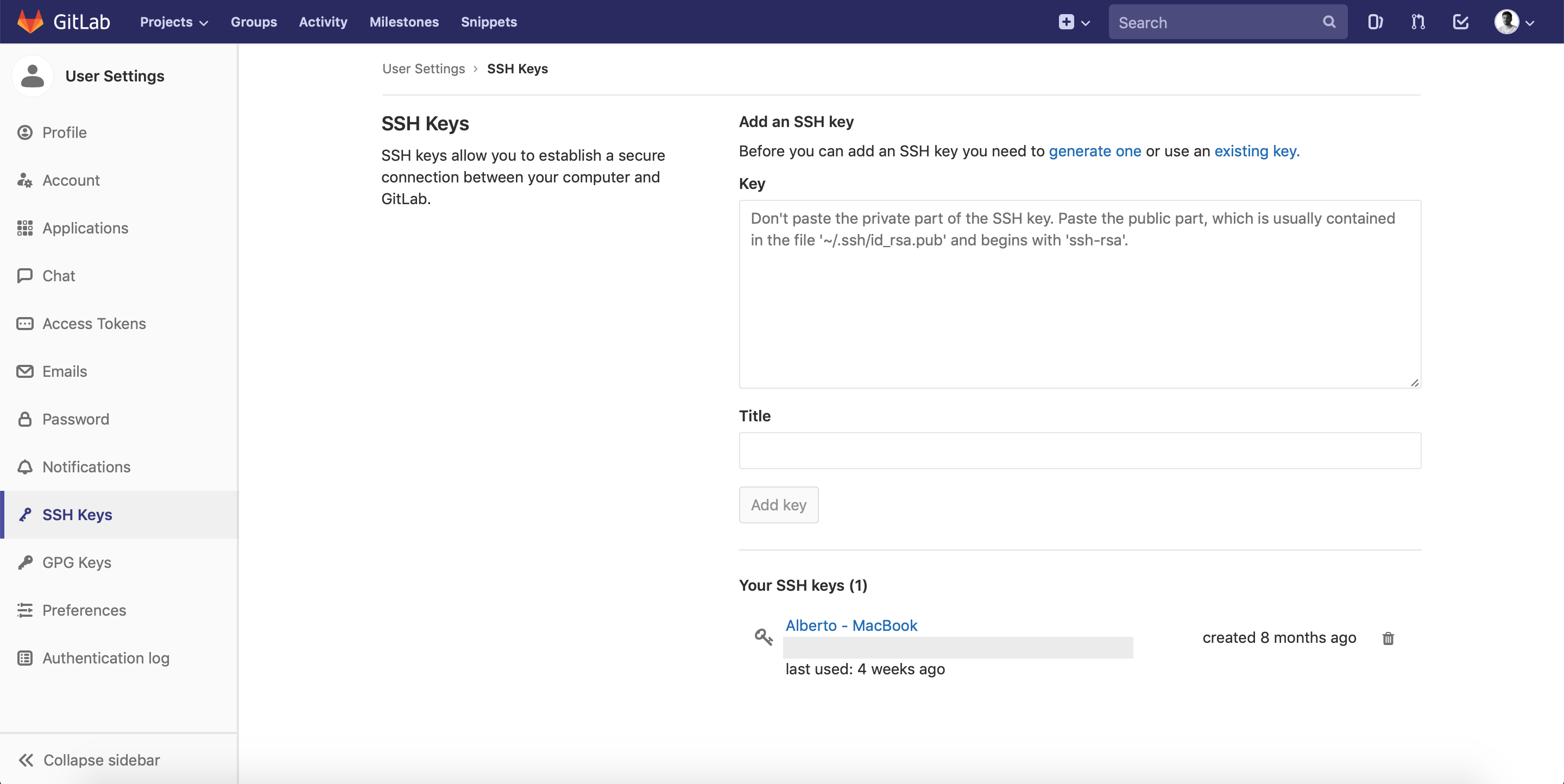This screenshot has height=784, width=1564.
Task: Open the Alberto - MacBook key link
Action: coord(851,625)
